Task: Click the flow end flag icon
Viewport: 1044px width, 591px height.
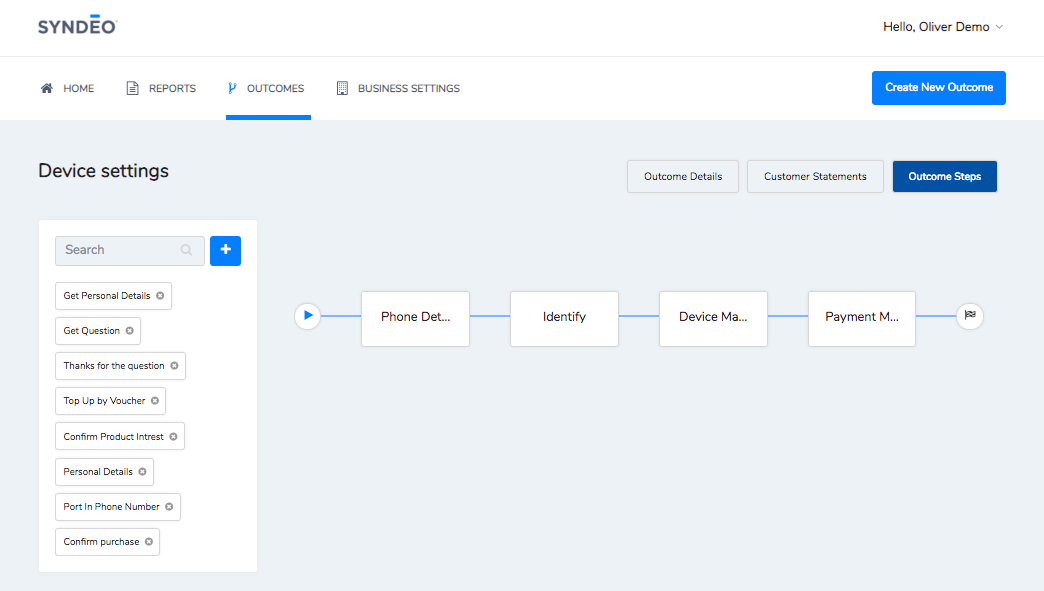Action: point(970,315)
